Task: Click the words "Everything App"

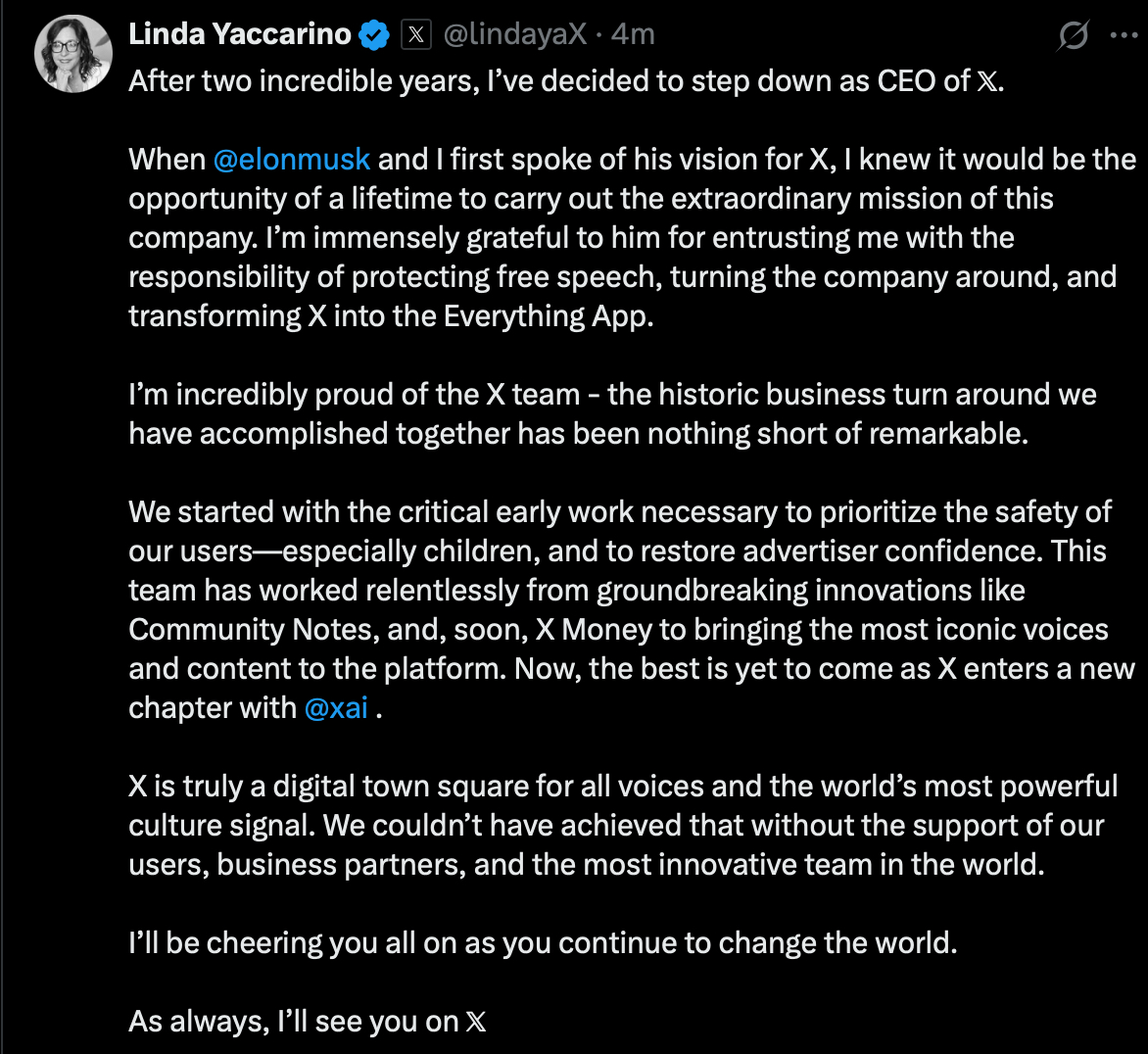Action: (547, 316)
